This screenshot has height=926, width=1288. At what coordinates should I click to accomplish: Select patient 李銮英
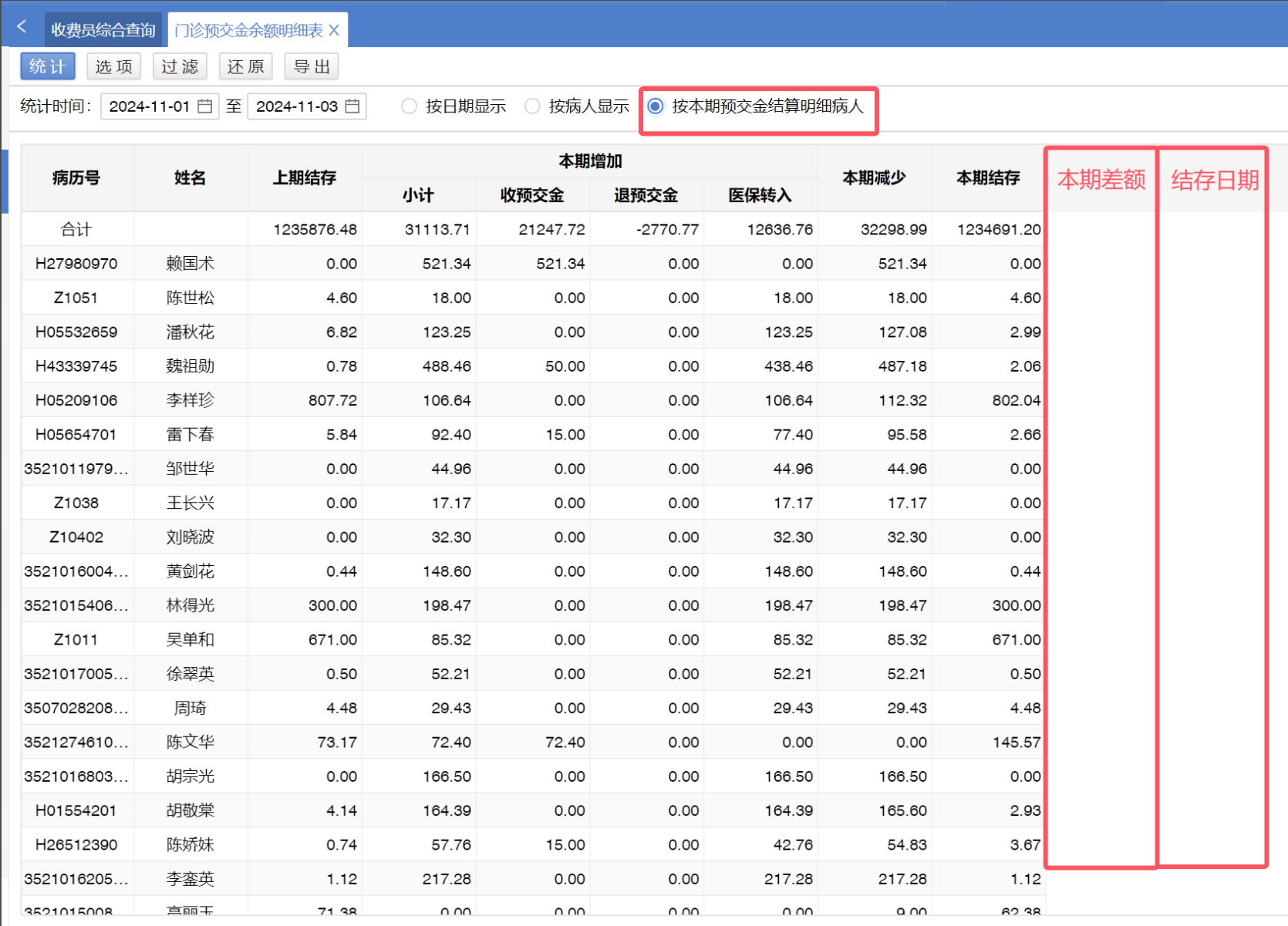[x=191, y=879]
